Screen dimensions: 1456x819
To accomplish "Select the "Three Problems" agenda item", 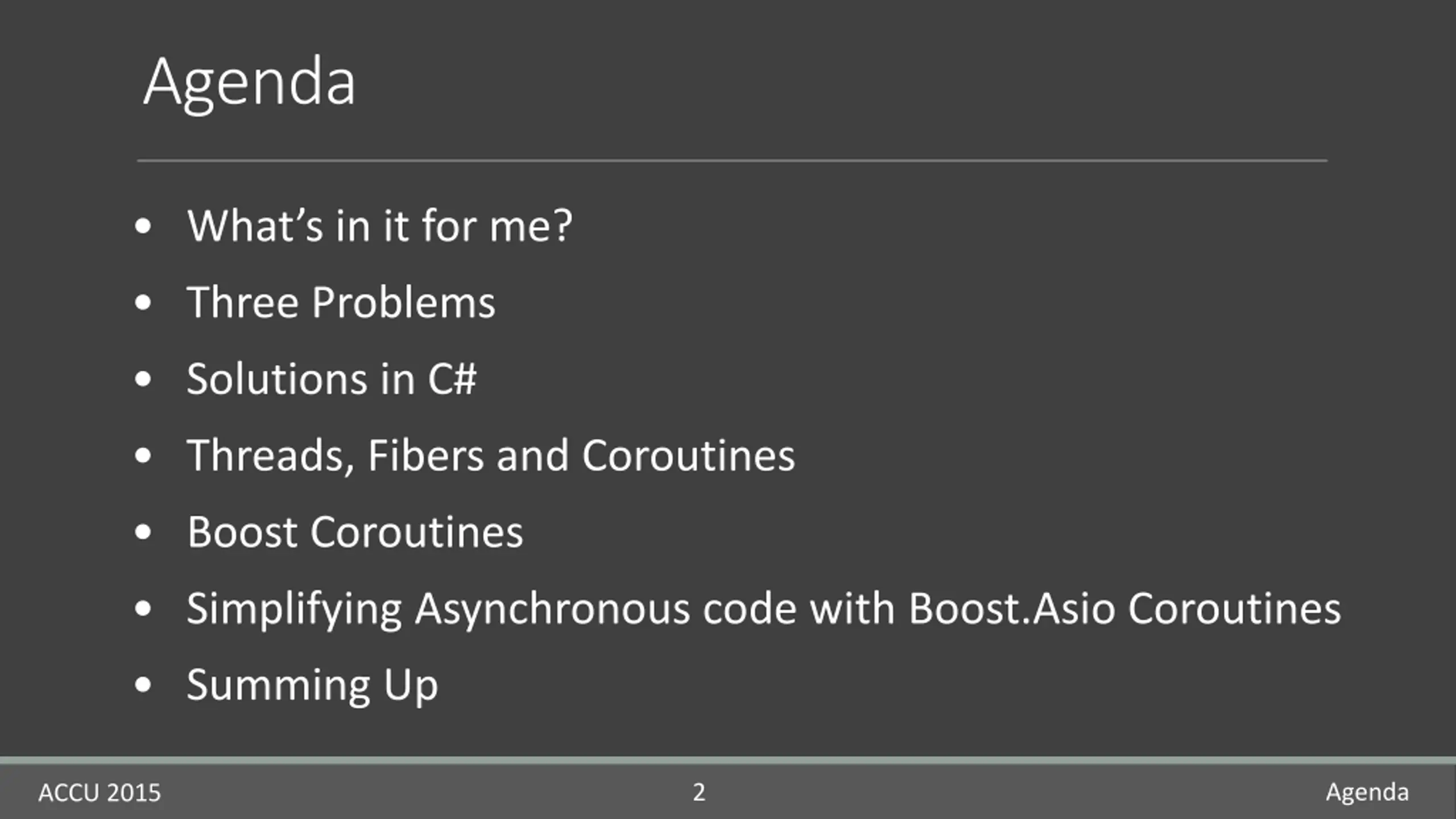I will (341, 302).
